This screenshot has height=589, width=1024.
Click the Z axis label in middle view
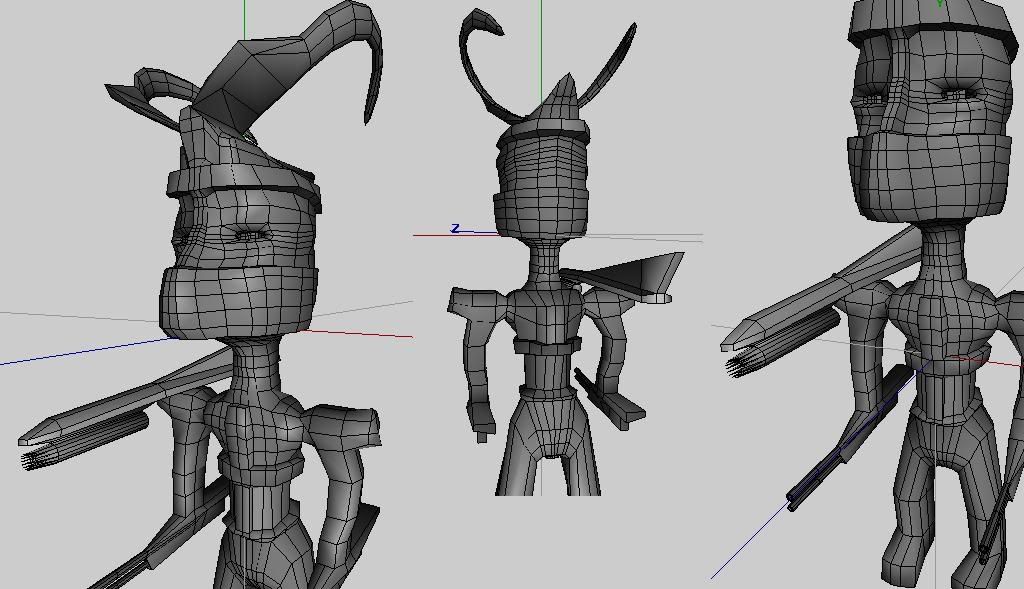pyautogui.click(x=455, y=229)
